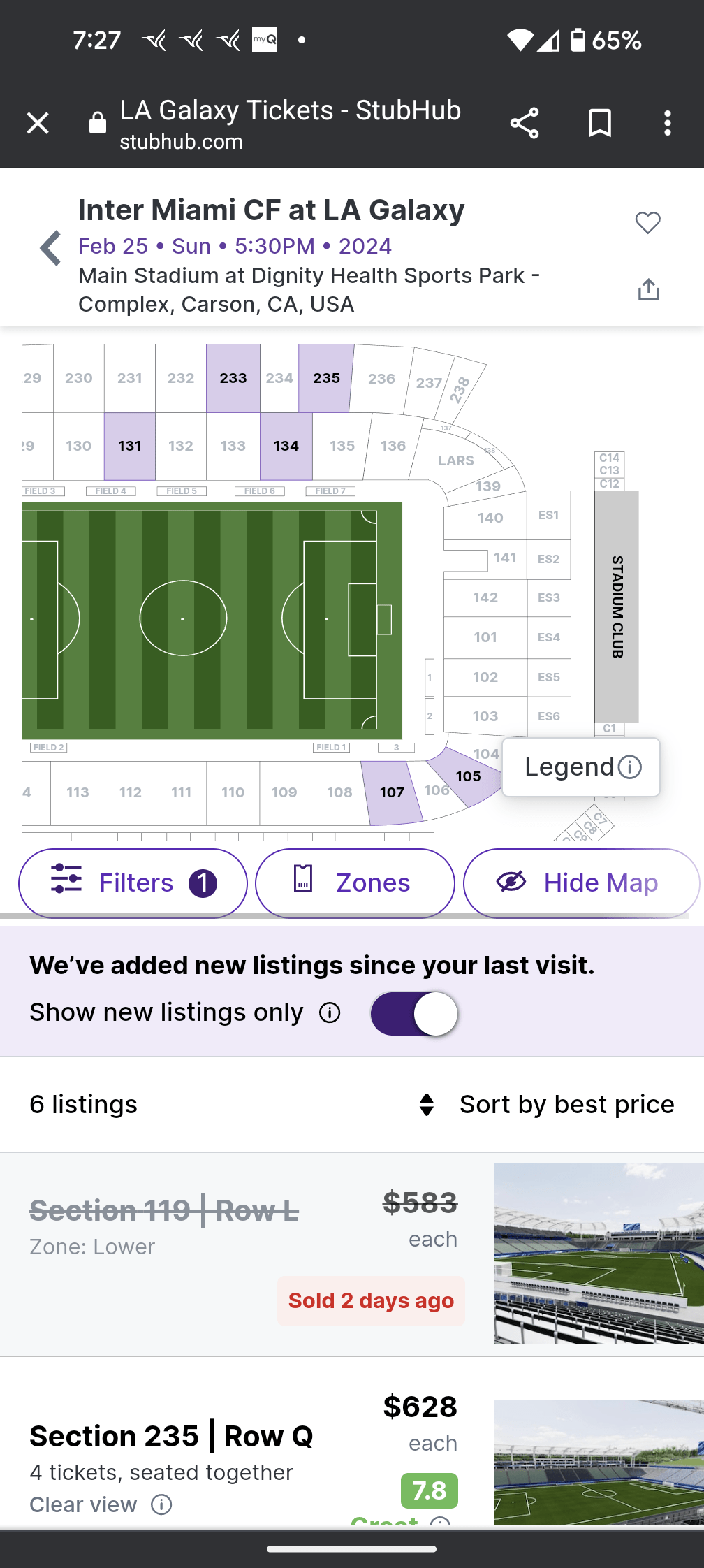Hide the seating map with Hide Map
This screenshot has width=704, height=1568.
580,883
